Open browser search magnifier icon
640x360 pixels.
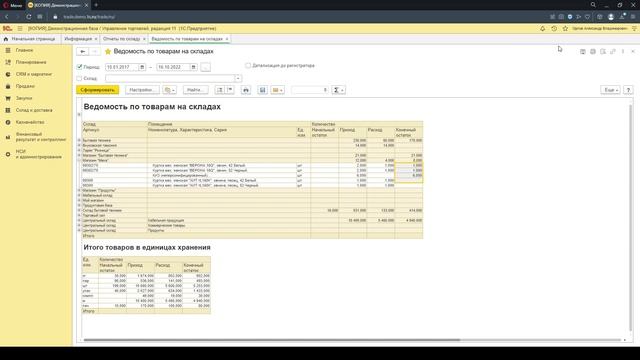point(593,5)
